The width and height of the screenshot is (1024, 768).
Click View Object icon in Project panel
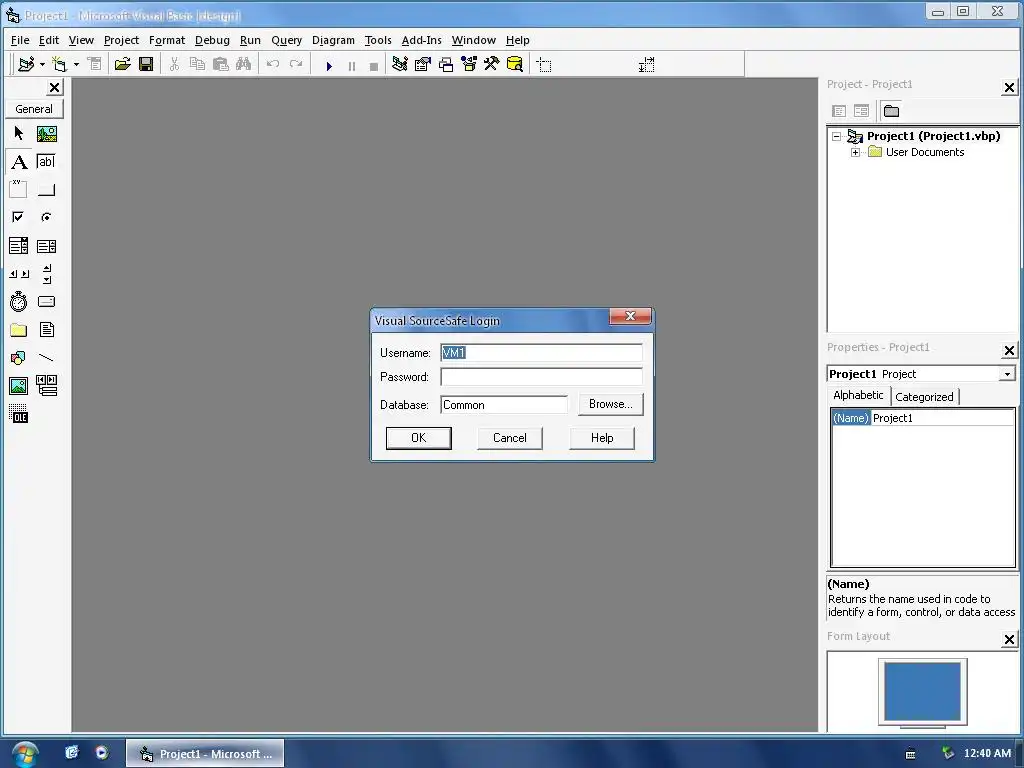[861, 111]
